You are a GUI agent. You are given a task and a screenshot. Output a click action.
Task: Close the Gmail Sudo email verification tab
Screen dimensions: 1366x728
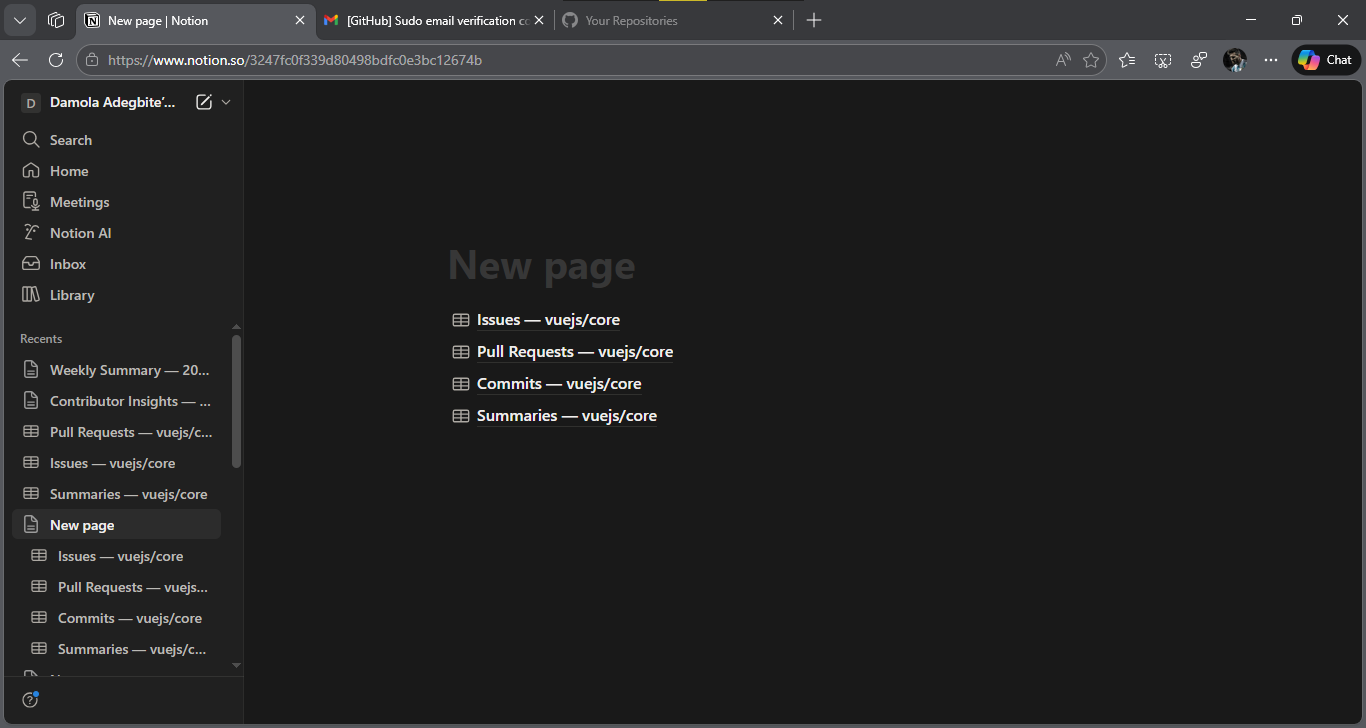(539, 20)
